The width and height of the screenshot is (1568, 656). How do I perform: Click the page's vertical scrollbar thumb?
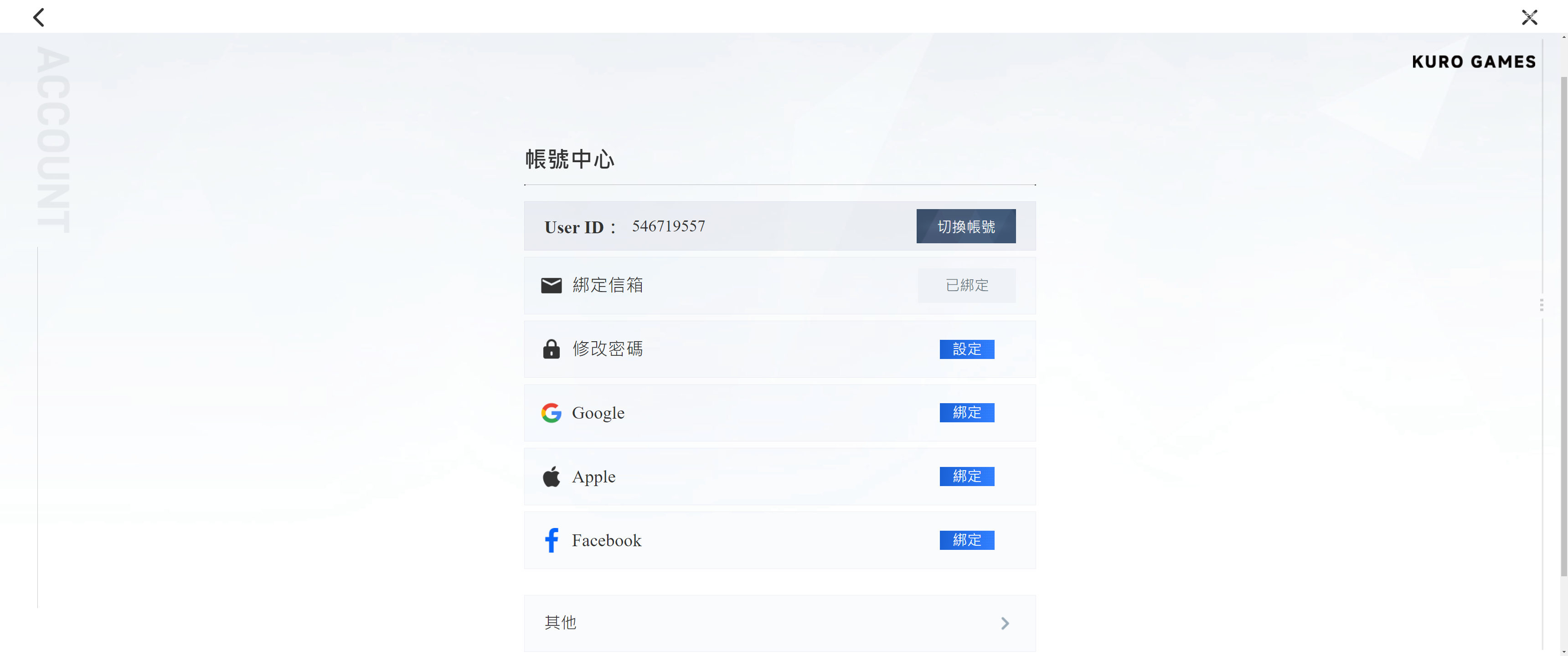[1563, 326]
